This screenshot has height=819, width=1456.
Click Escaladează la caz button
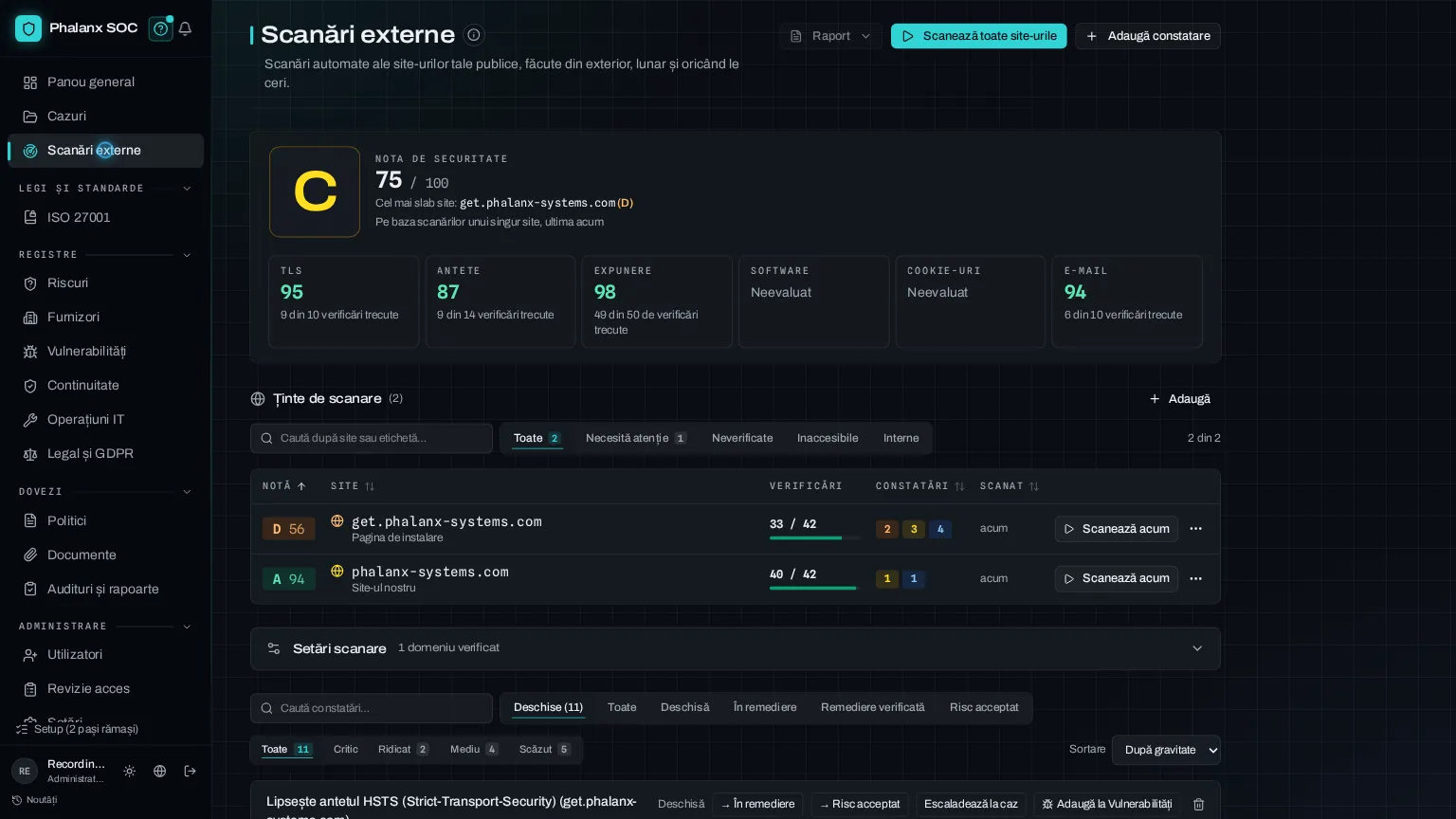click(971, 804)
